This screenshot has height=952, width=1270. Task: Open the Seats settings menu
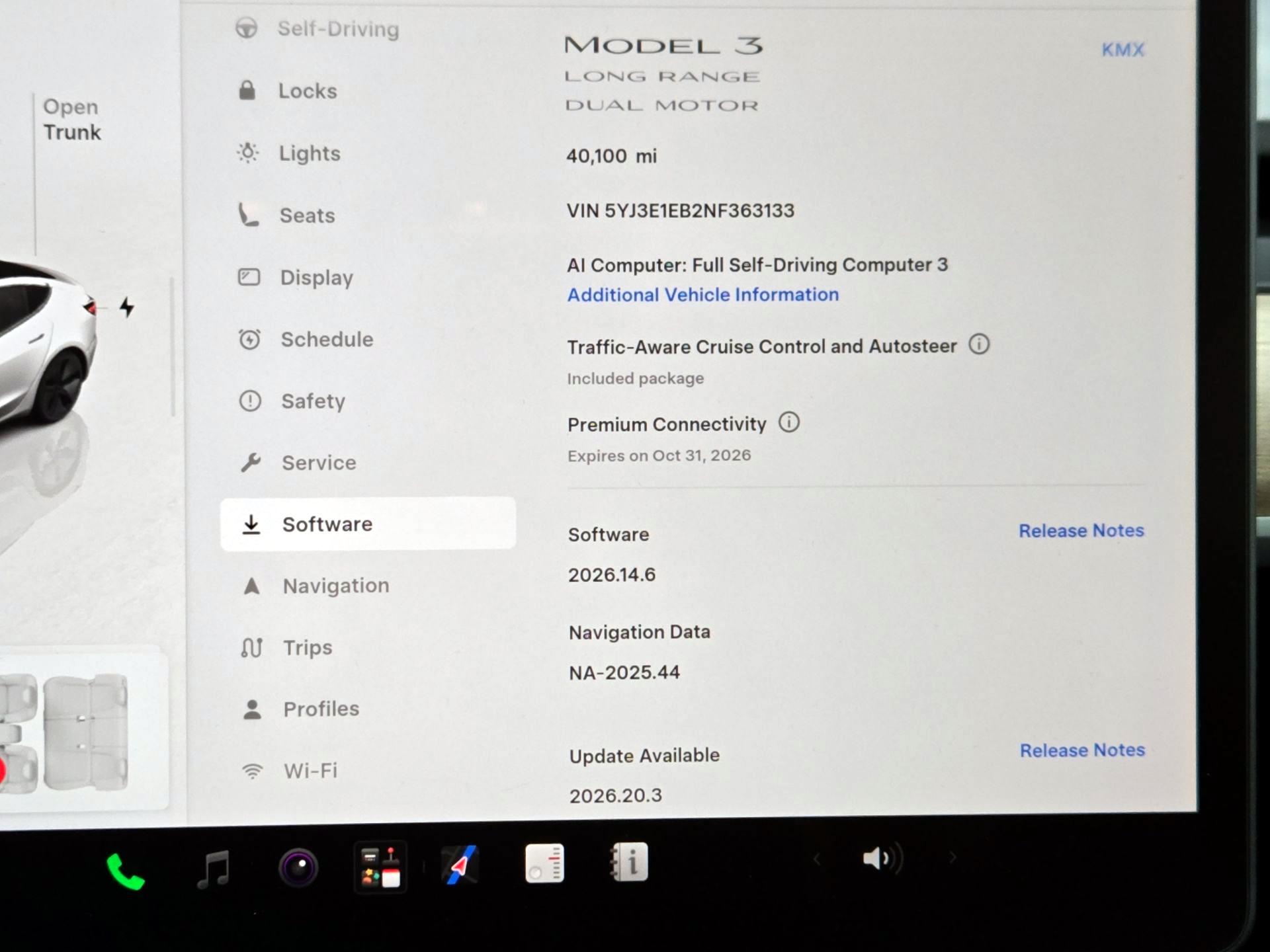[x=286, y=215]
